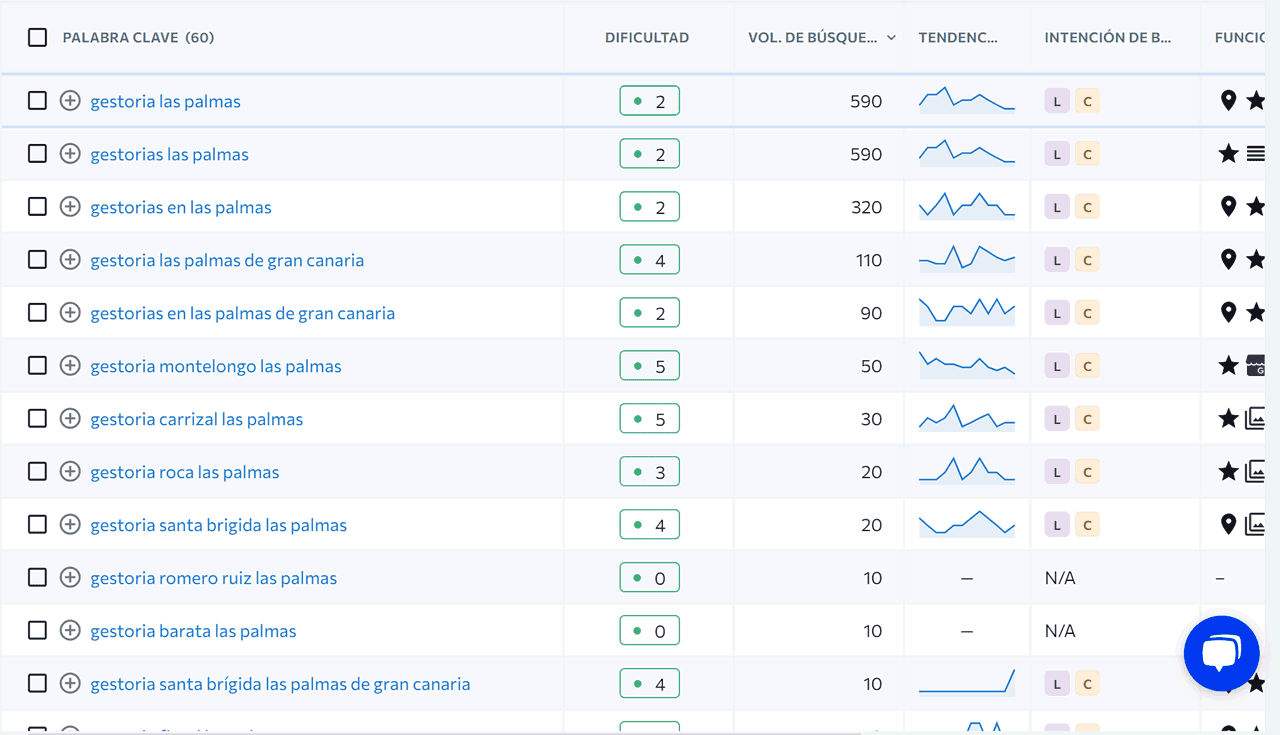The height and width of the screenshot is (735, 1280).
Task: Open link 'gestoria roca las palmas'
Action: [185, 472]
